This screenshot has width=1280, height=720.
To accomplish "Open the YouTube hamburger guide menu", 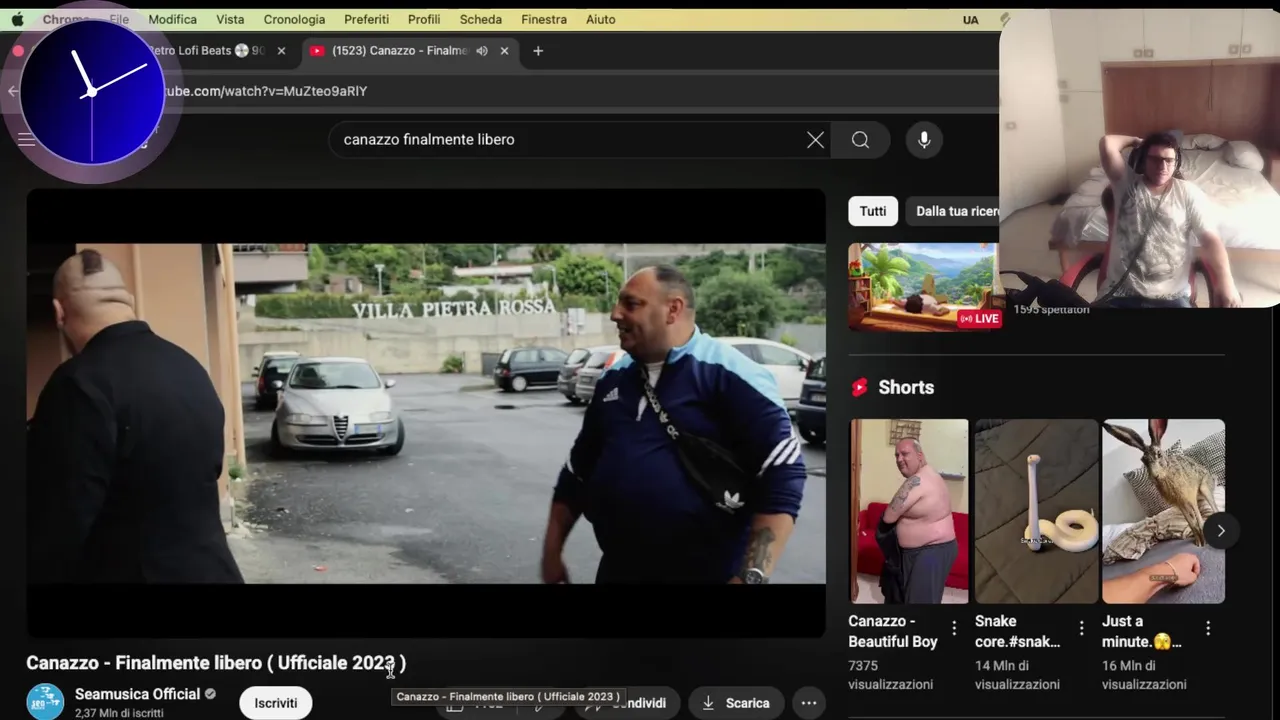I will [x=26, y=140].
